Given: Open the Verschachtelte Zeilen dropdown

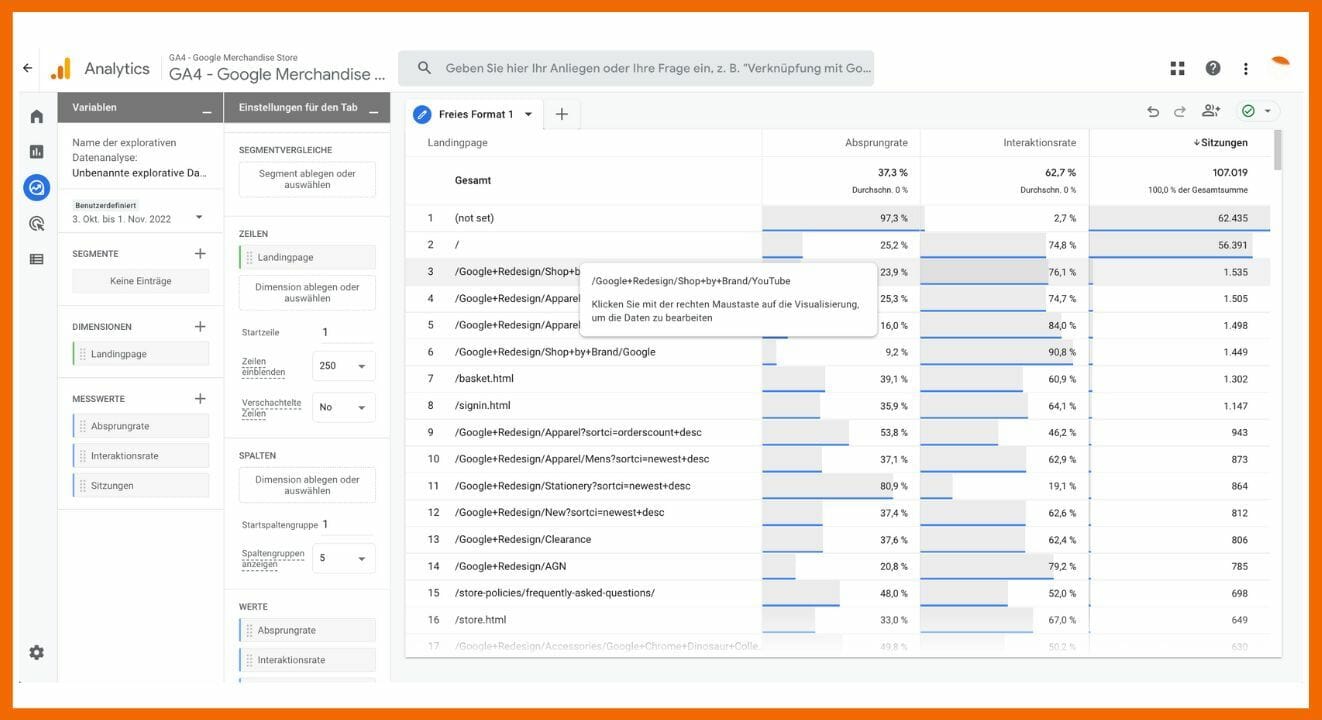Looking at the screenshot, I should click(343, 407).
